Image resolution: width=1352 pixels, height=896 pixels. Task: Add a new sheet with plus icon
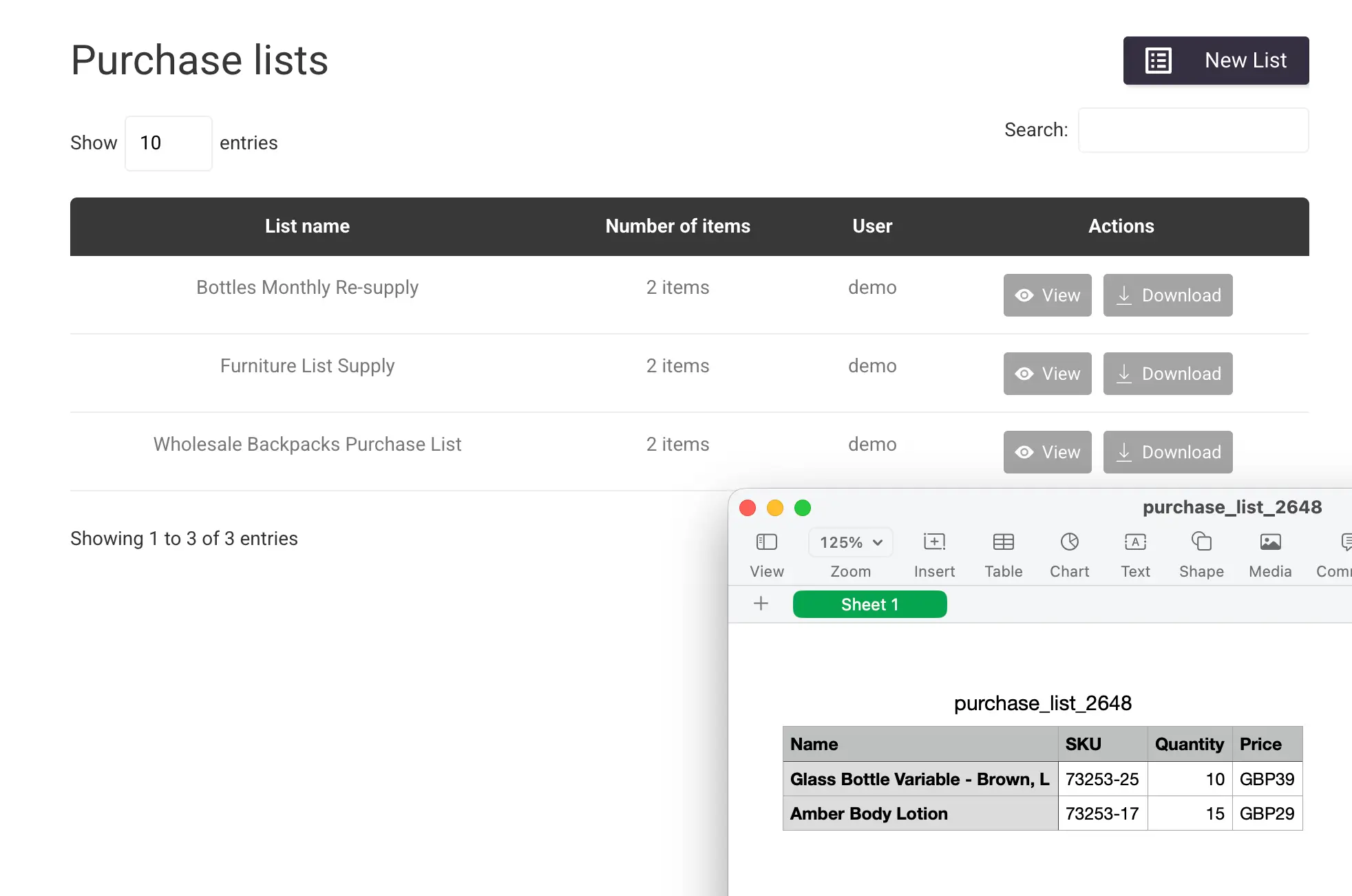tap(761, 604)
